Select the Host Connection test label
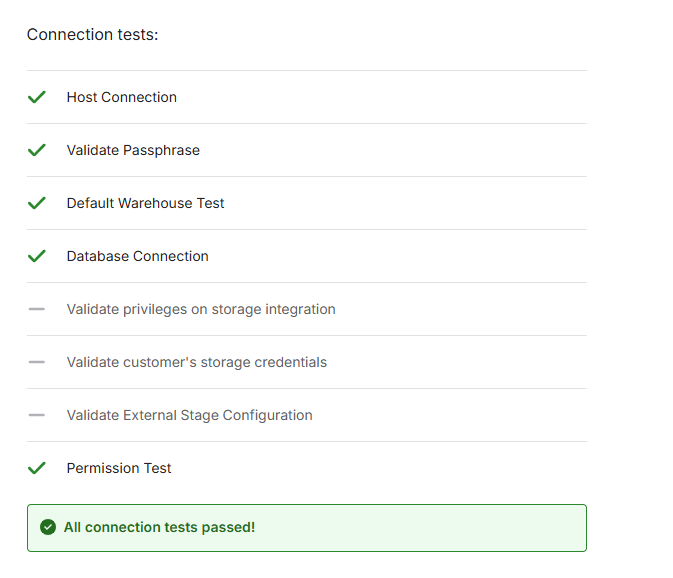 [122, 97]
